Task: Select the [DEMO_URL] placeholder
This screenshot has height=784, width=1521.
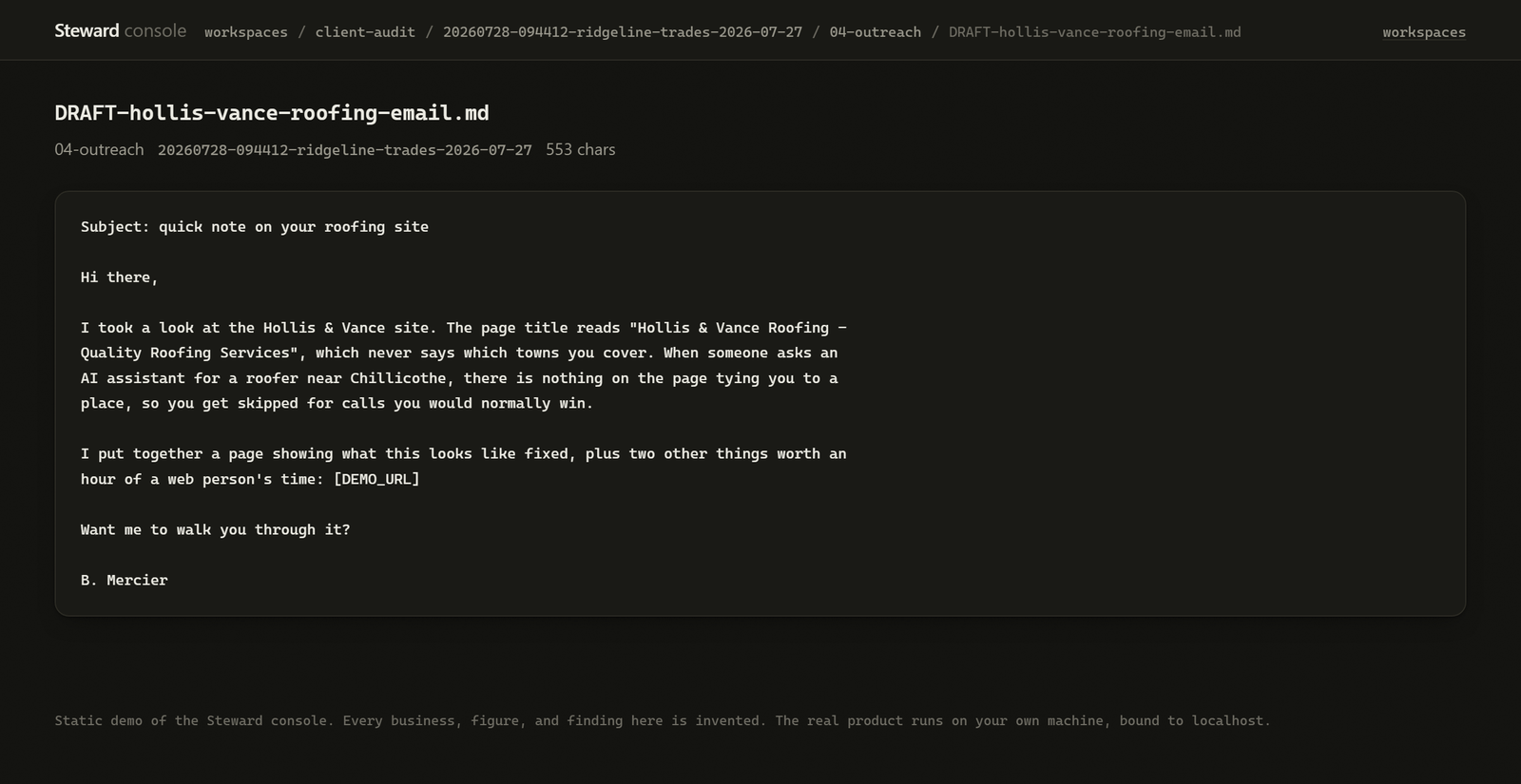Action: (x=376, y=479)
